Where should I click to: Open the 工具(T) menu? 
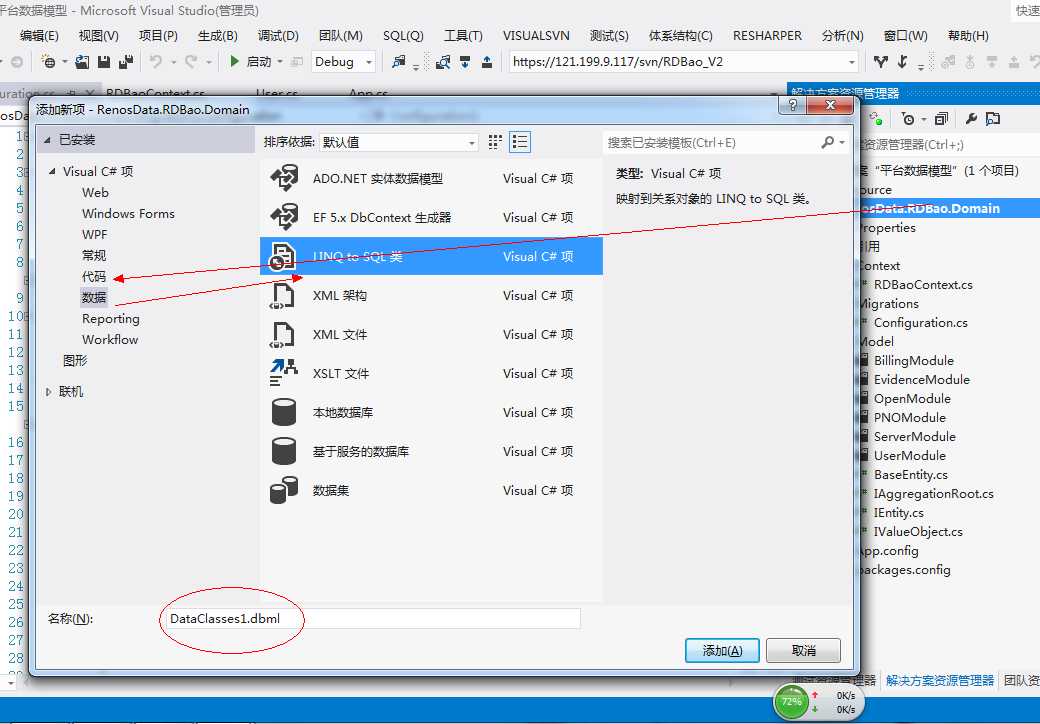click(x=463, y=36)
